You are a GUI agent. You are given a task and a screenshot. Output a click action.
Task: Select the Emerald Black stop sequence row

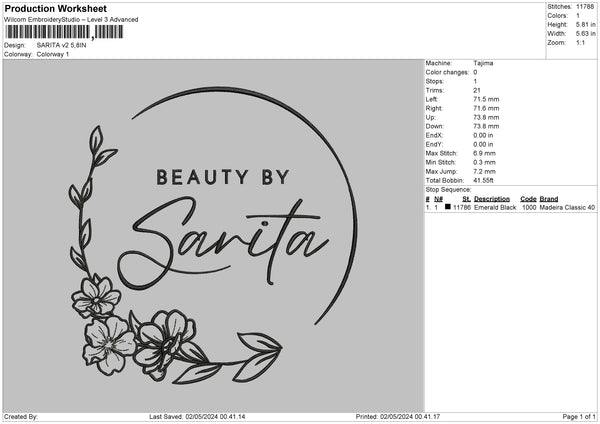510,207
